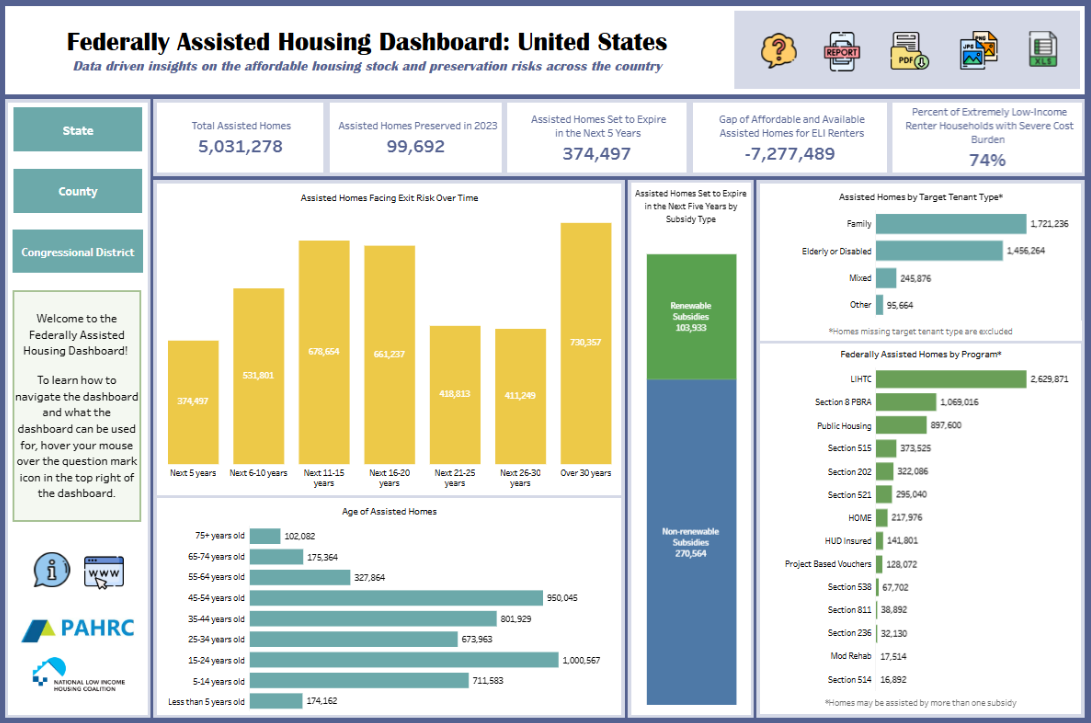The height and width of the screenshot is (723, 1091).
Task: Click HUD Insured label
Action: click(847, 541)
